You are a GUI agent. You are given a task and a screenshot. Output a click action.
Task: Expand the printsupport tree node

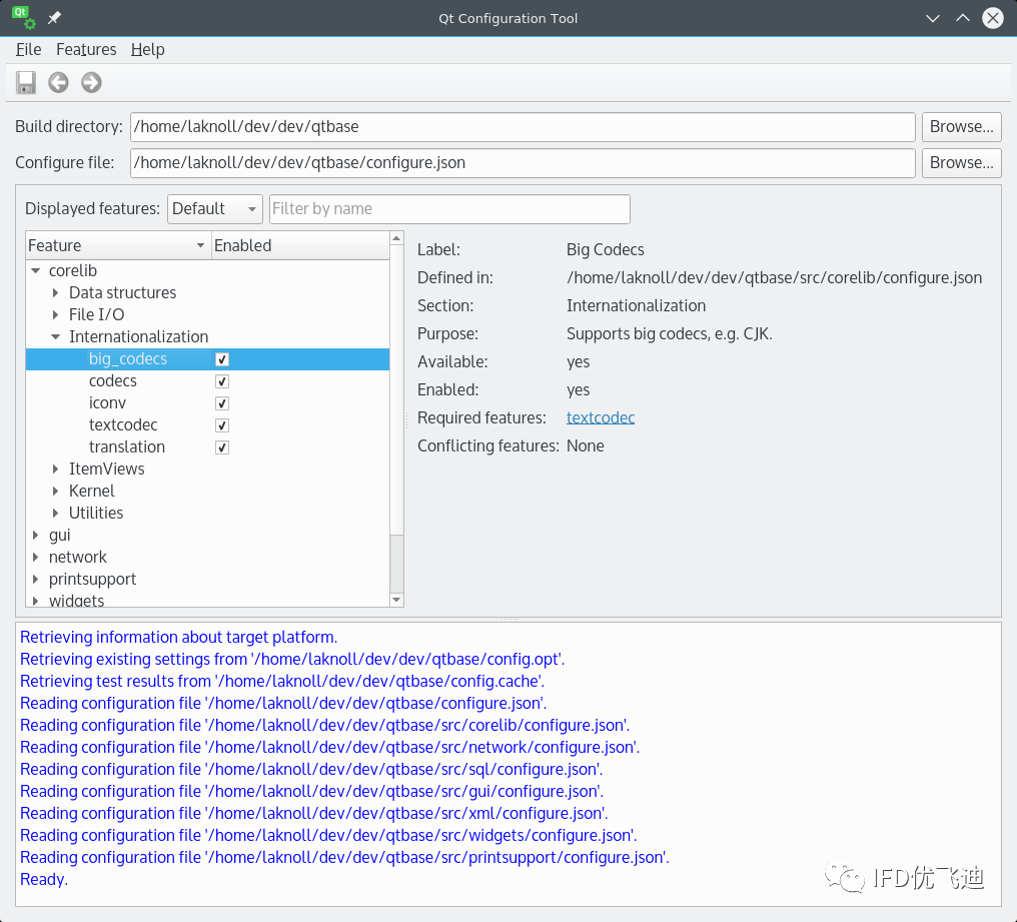[x=36, y=579]
